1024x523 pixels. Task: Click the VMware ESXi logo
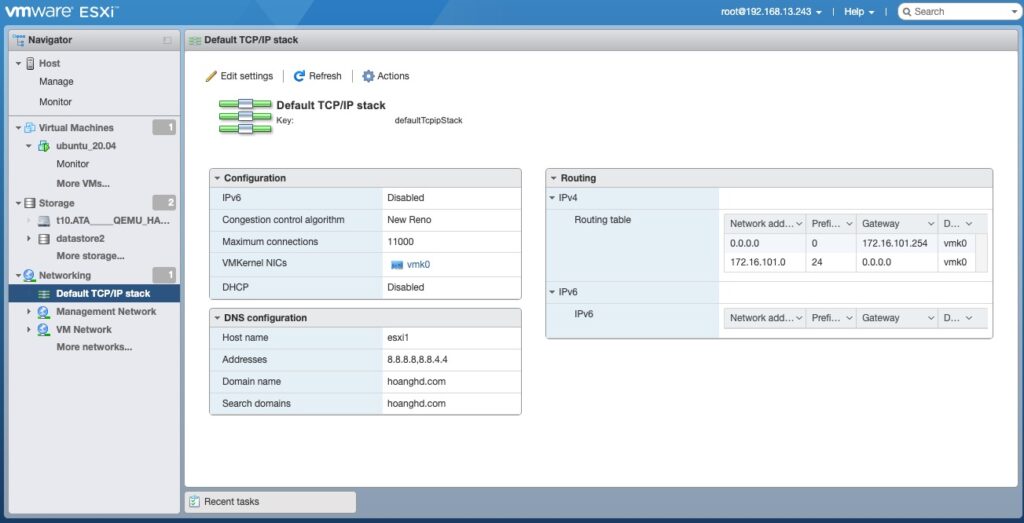63,11
